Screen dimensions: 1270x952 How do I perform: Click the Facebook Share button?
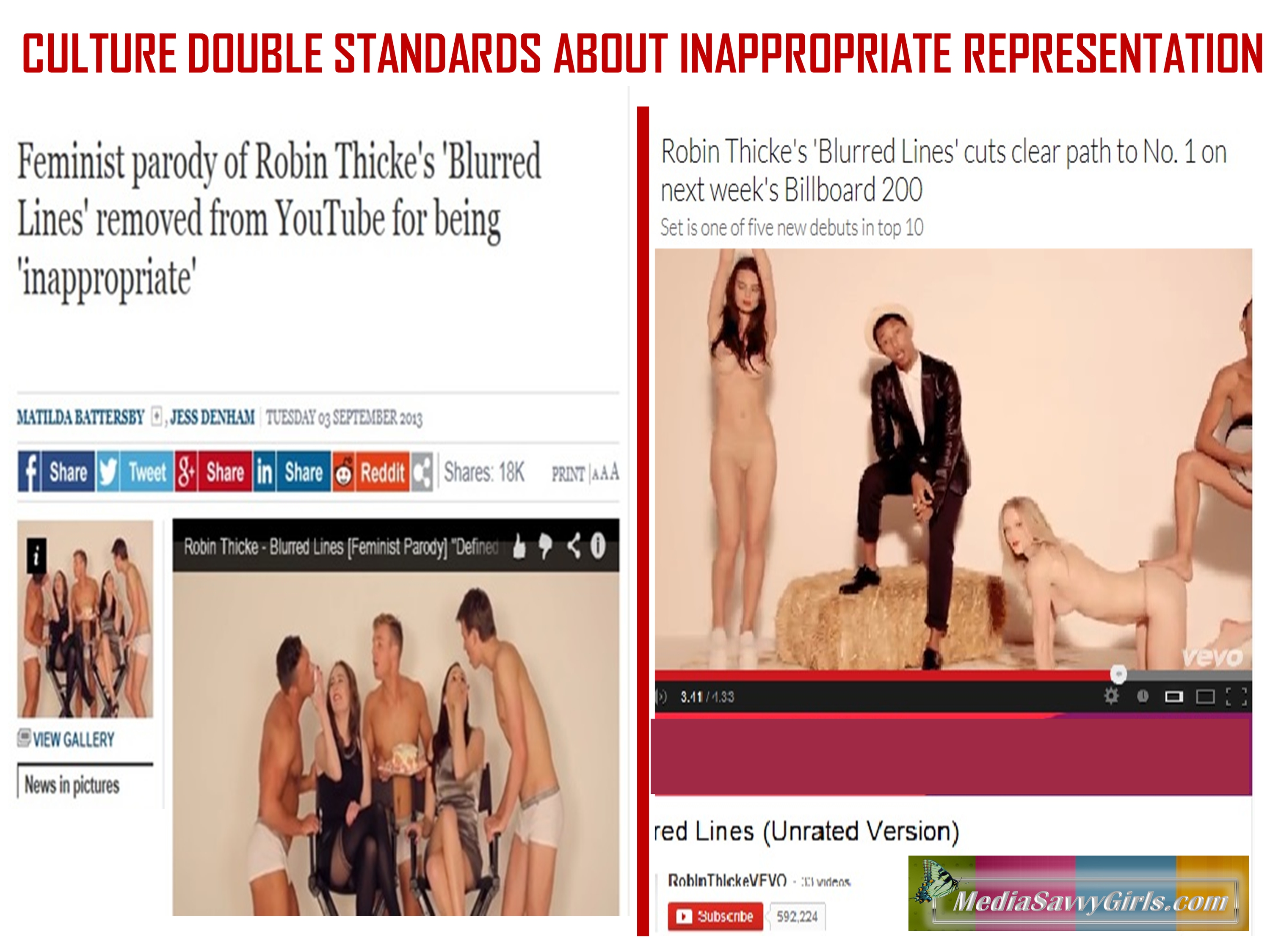(x=56, y=472)
